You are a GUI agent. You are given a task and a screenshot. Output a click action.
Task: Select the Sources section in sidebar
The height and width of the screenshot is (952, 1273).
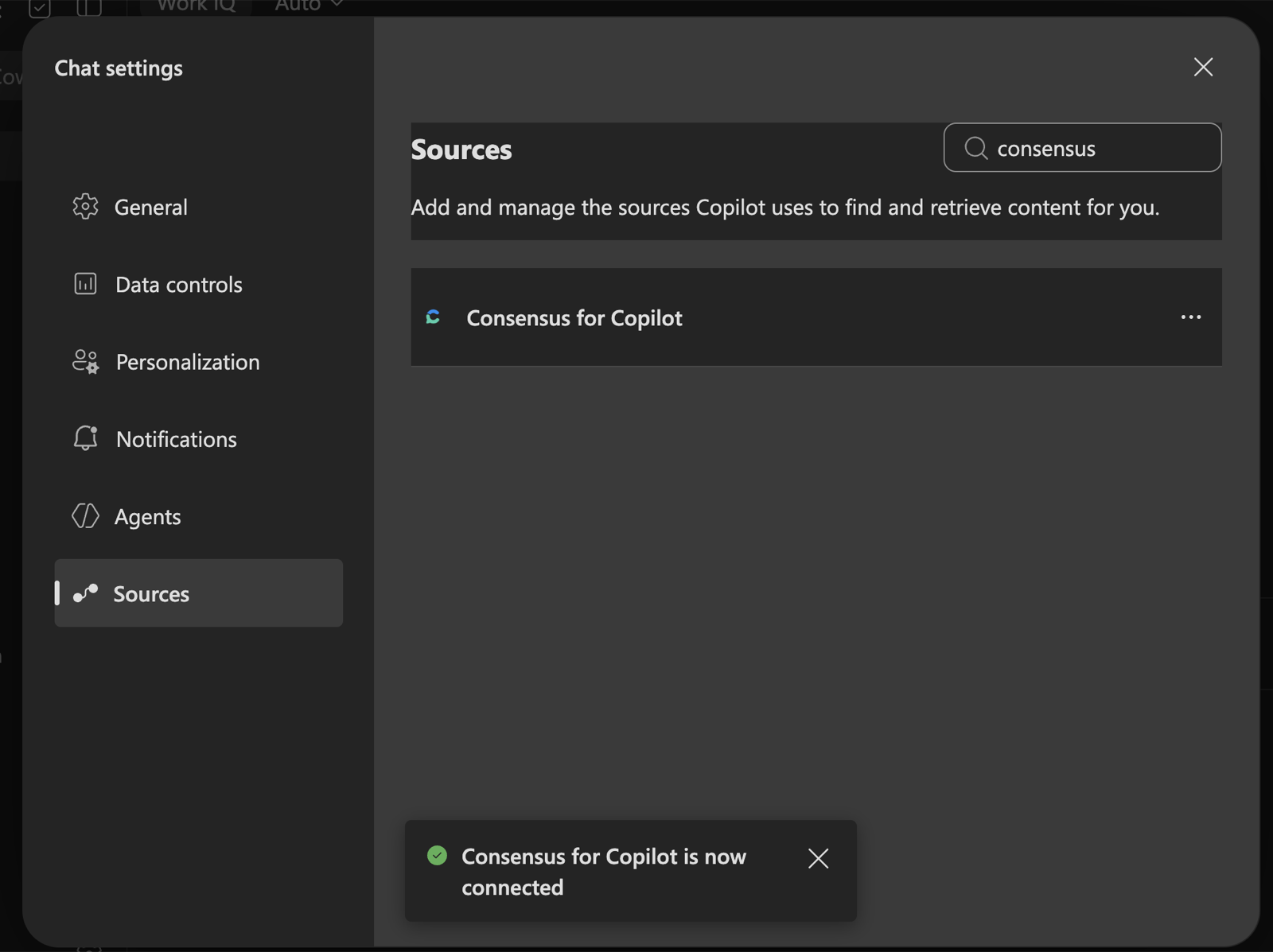(x=198, y=593)
